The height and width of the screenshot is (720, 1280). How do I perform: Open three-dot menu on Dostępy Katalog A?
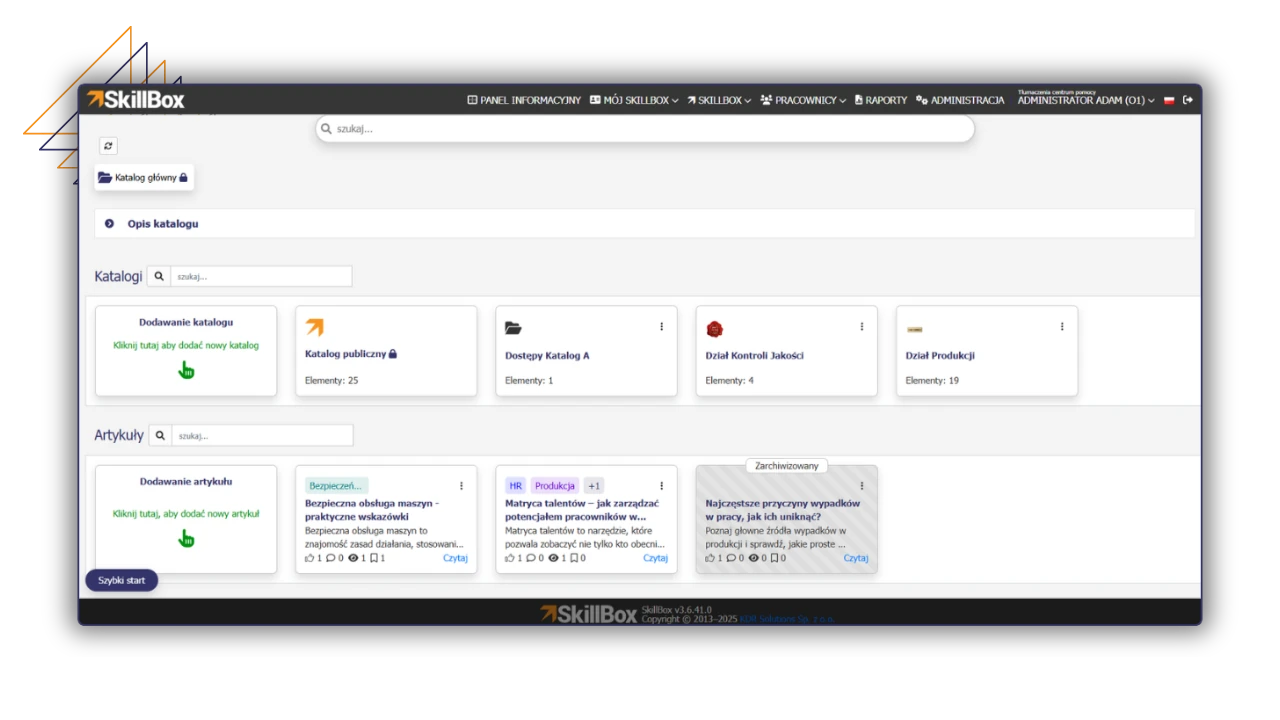[661, 327]
